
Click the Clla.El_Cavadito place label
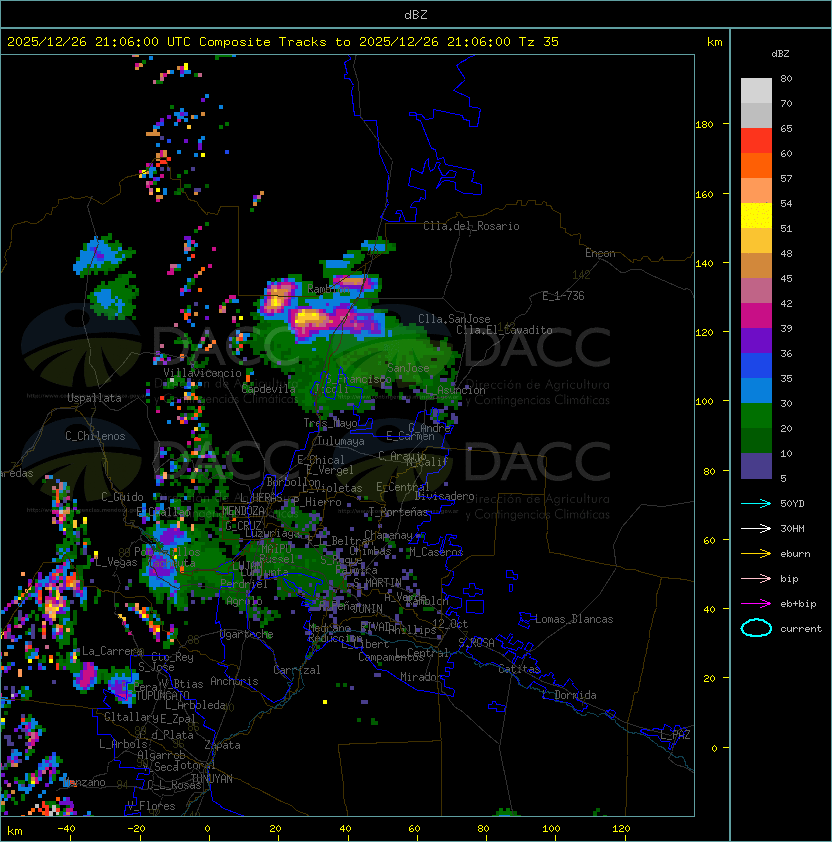(504, 330)
